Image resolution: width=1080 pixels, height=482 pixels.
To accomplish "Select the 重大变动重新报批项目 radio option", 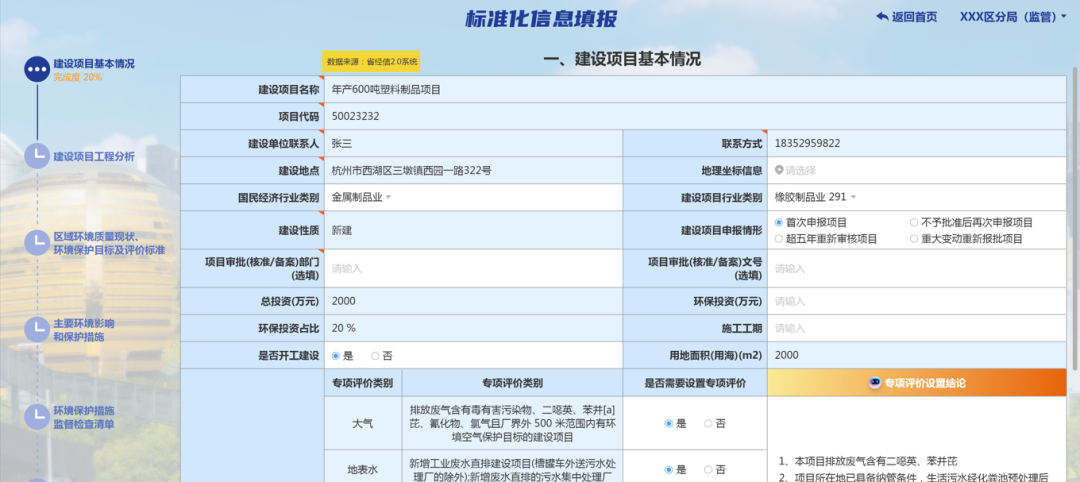I will coord(914,239).
